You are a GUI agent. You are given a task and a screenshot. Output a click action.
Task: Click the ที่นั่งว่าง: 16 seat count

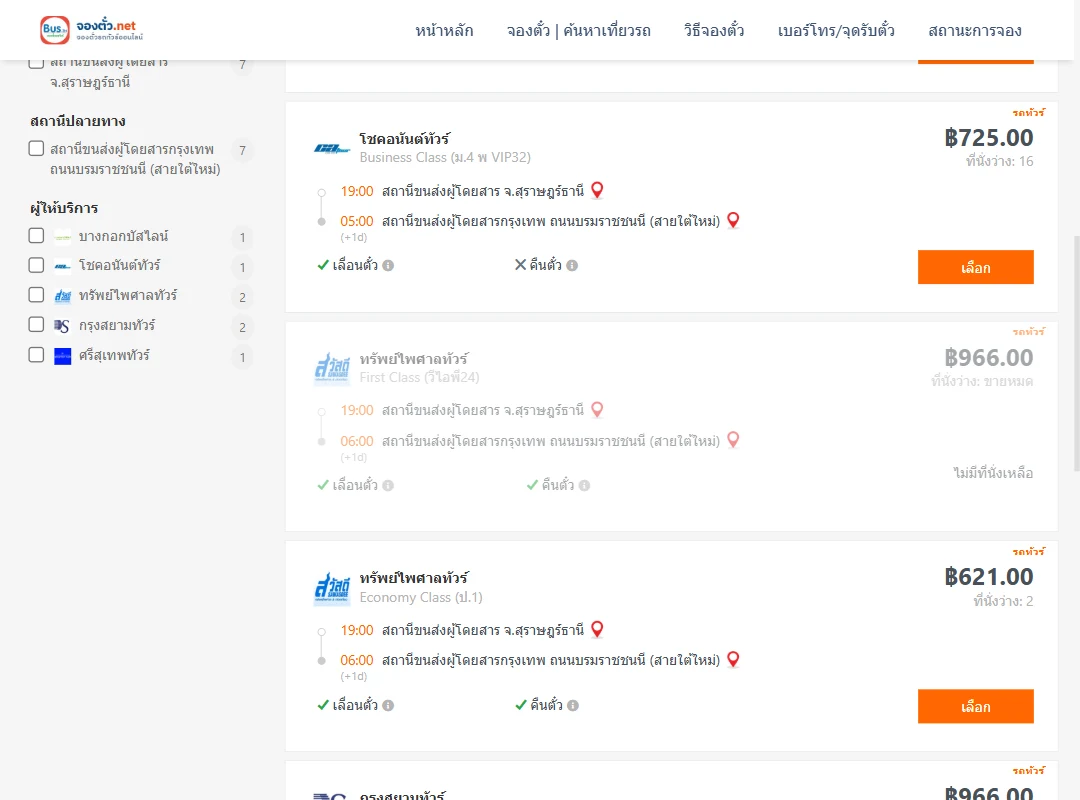click(x=999, y=161)
